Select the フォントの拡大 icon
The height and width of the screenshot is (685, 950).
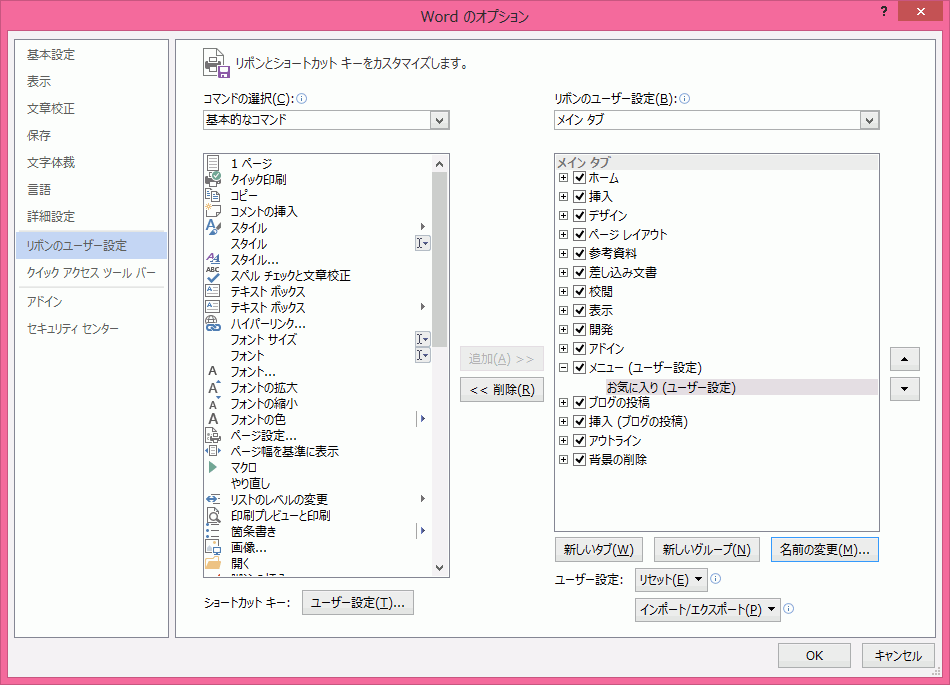(x=213, y=388)
